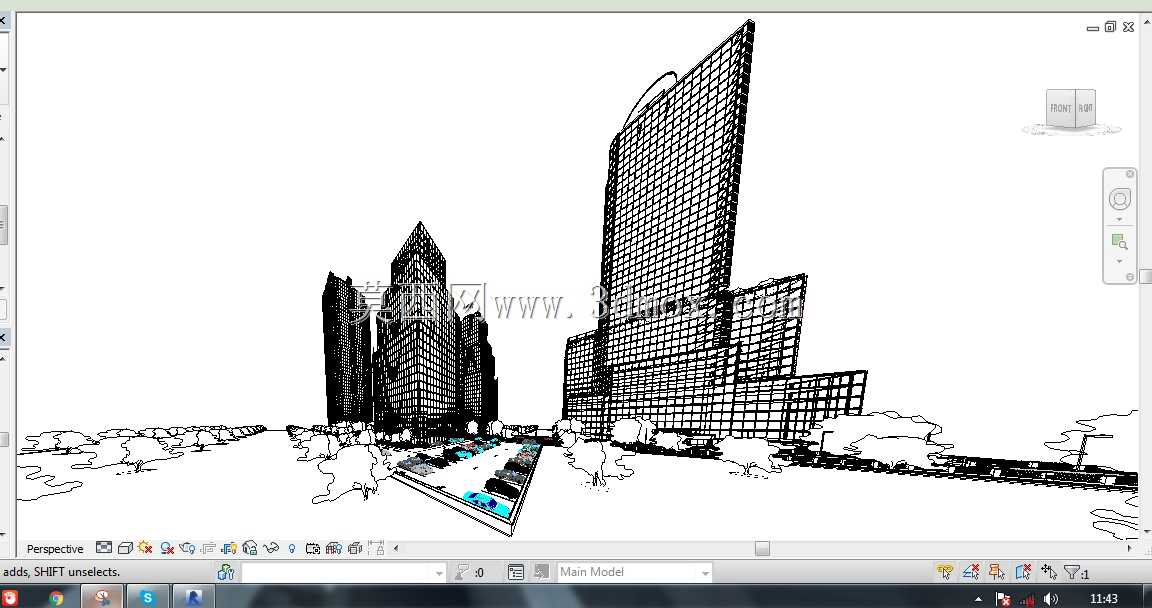1152x608 pixels.
Task: Show hidden system tray icons
Action: click(x=978, y=599)
